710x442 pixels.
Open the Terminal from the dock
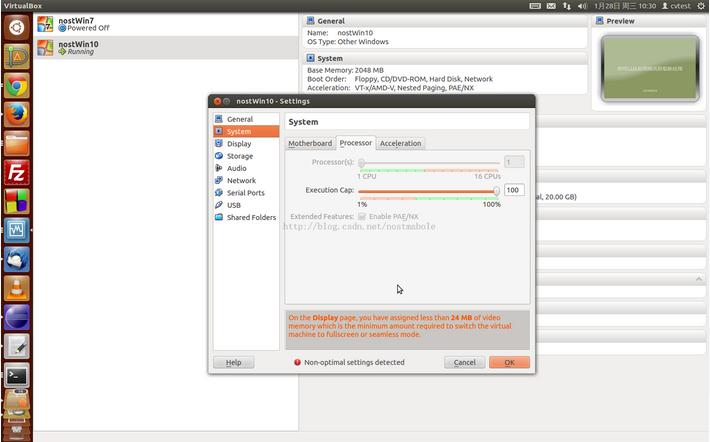17,375
